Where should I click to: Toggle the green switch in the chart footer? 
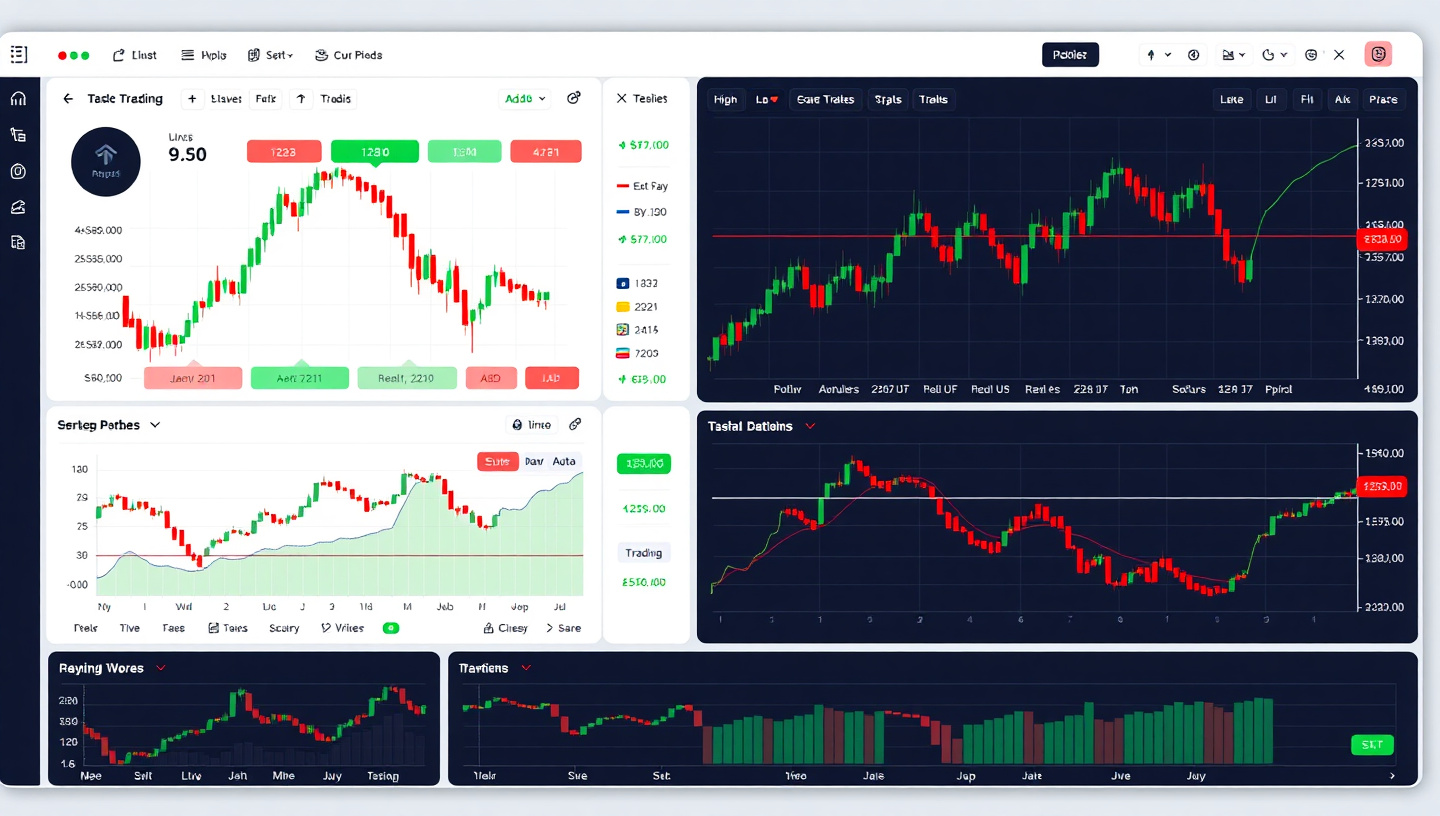[391, 628]
